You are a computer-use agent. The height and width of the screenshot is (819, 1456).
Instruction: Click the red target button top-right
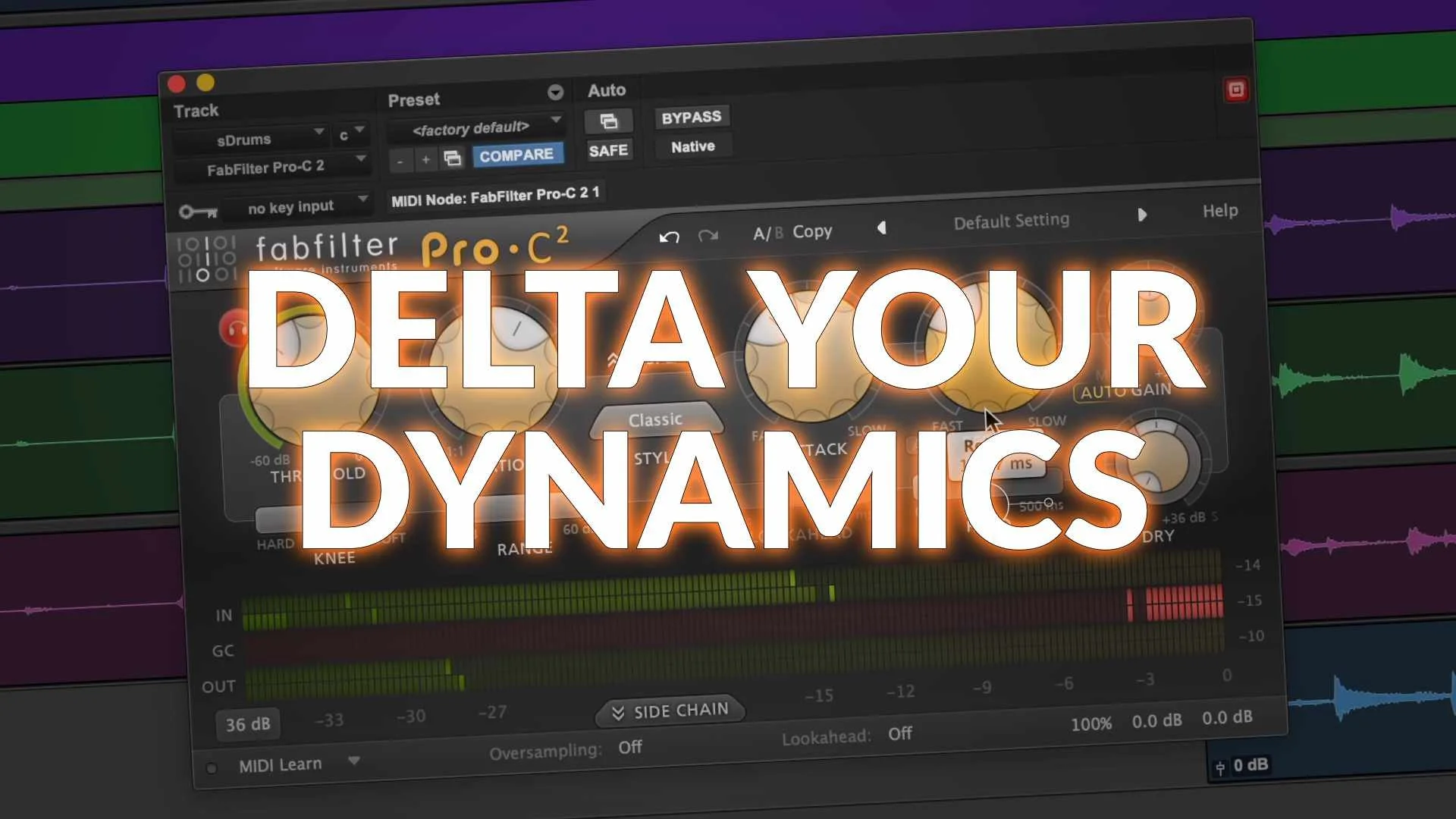pos(1236,90)
